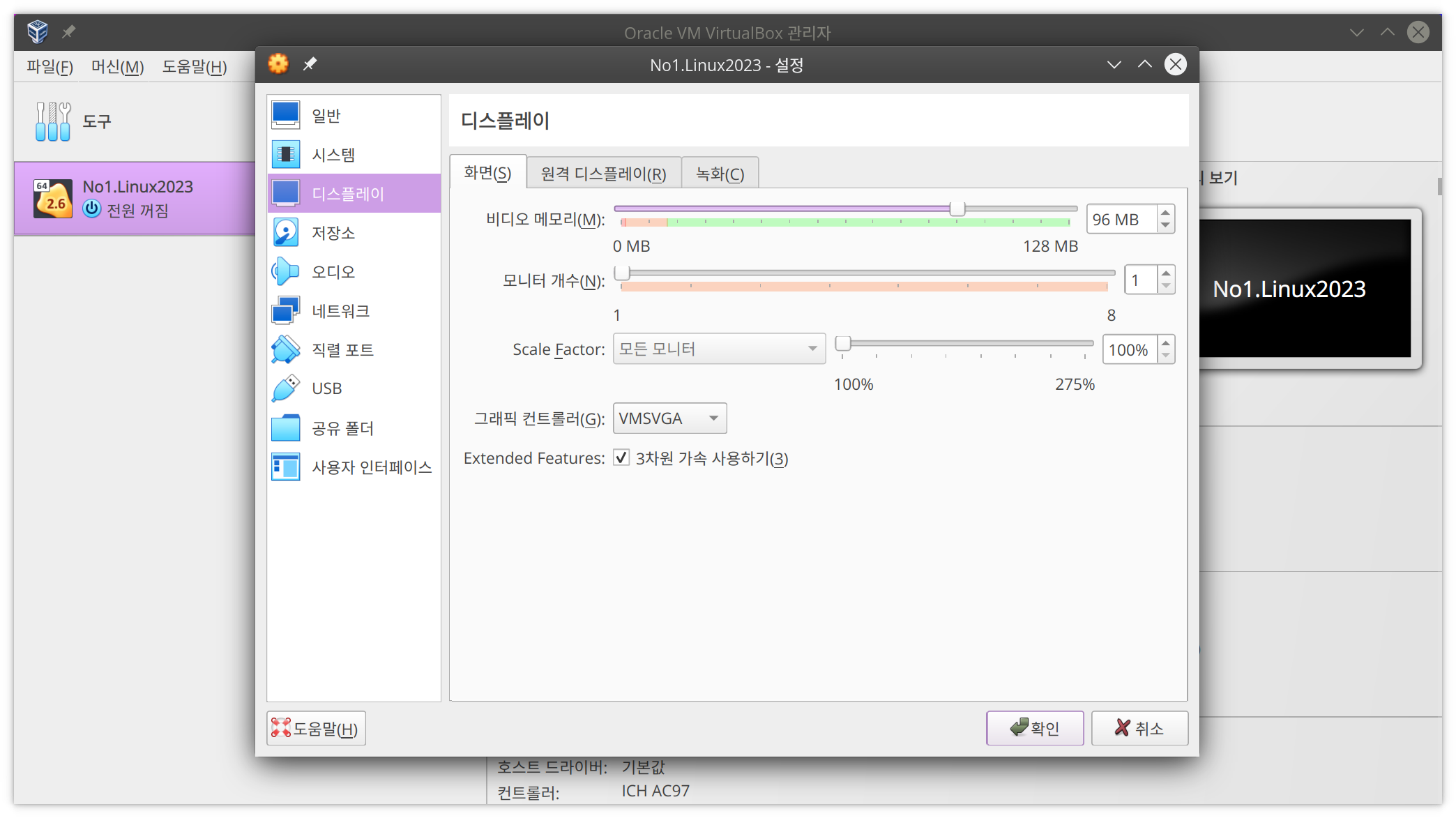Close the settings dialog with X button
Viewport: 1456px width, 818px height.
(x=1176, y=64)
